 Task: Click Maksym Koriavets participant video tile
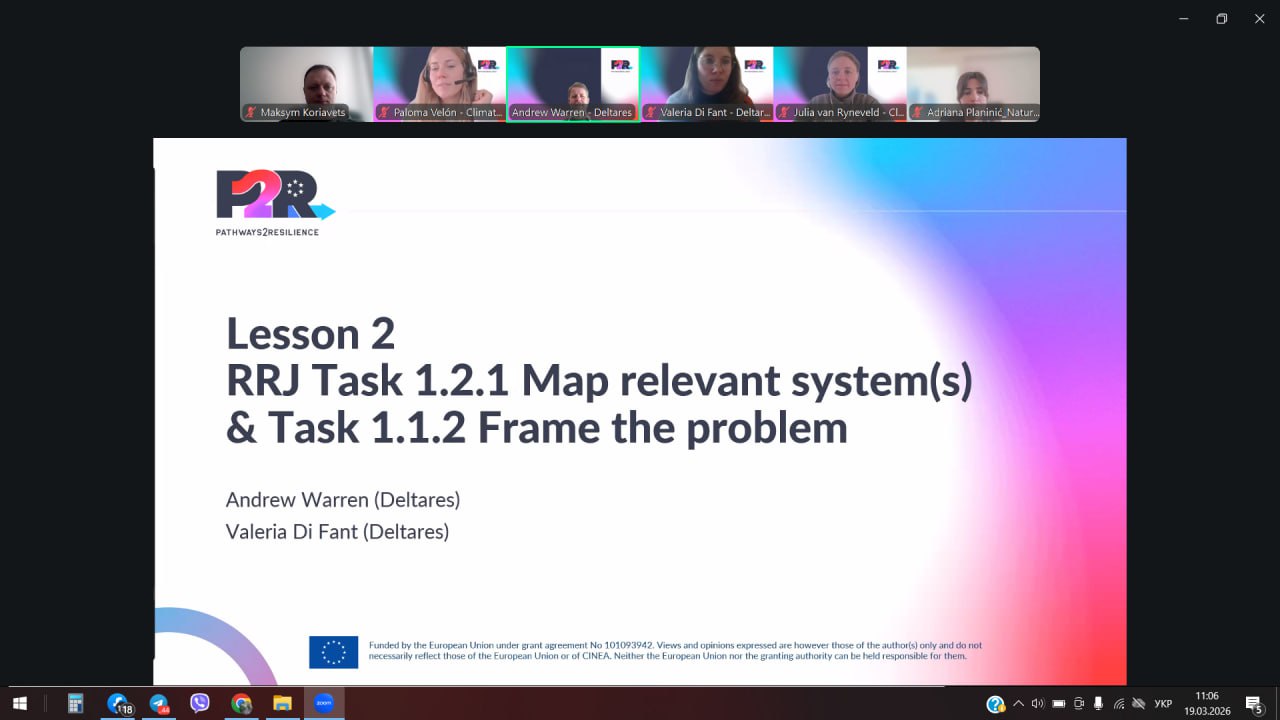click(306, 84)
